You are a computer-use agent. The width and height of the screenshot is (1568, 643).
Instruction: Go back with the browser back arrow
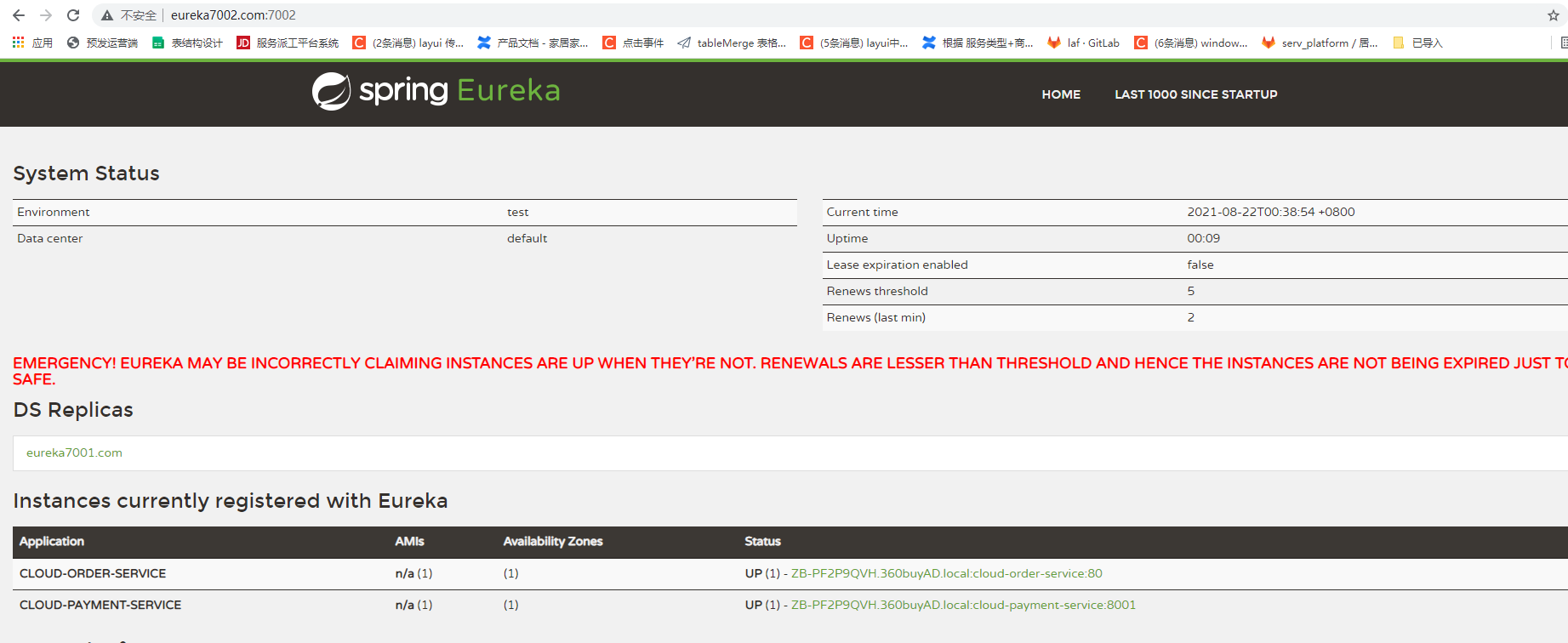click(19, 15)
